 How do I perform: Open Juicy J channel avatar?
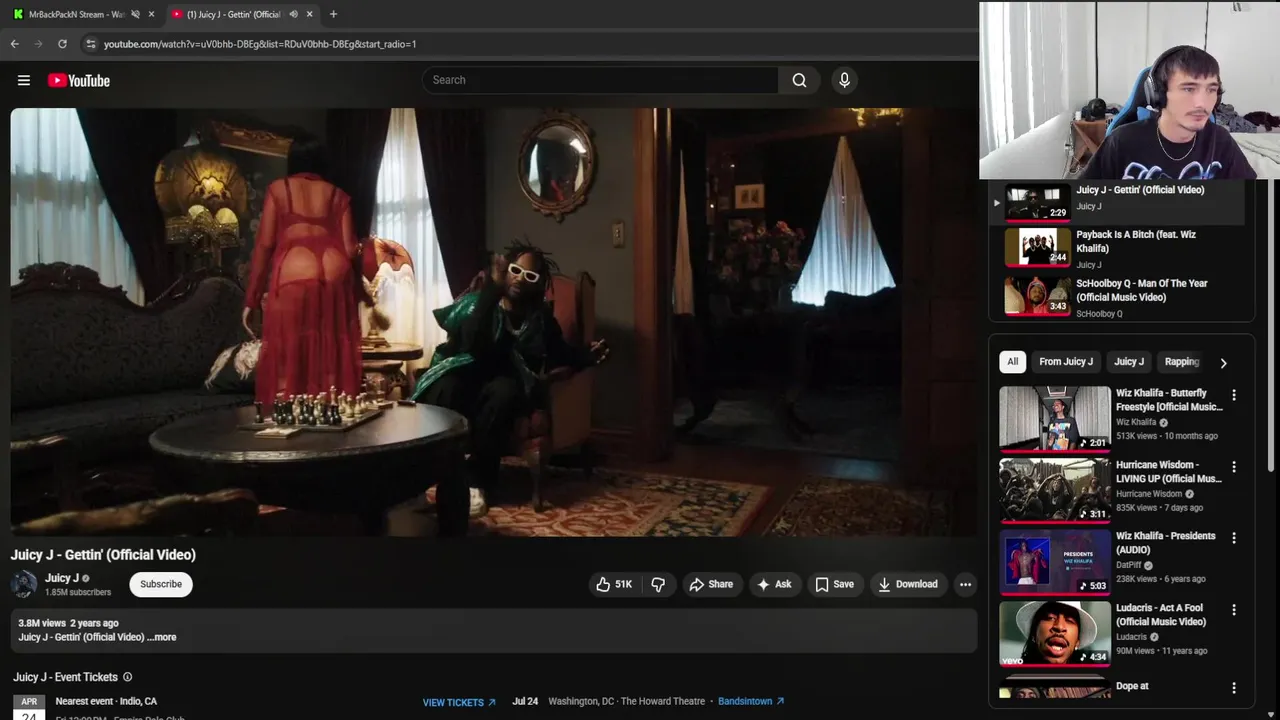tap(24, 584)
